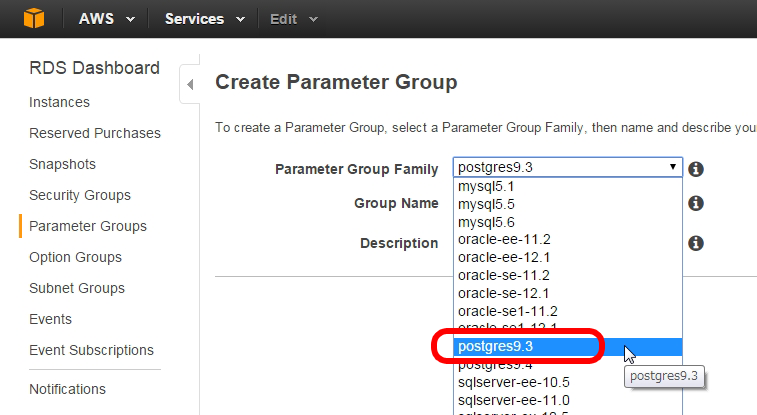Select oracle-se1-11.2 from the list
The image size is (757, 415).
point(568,311)
